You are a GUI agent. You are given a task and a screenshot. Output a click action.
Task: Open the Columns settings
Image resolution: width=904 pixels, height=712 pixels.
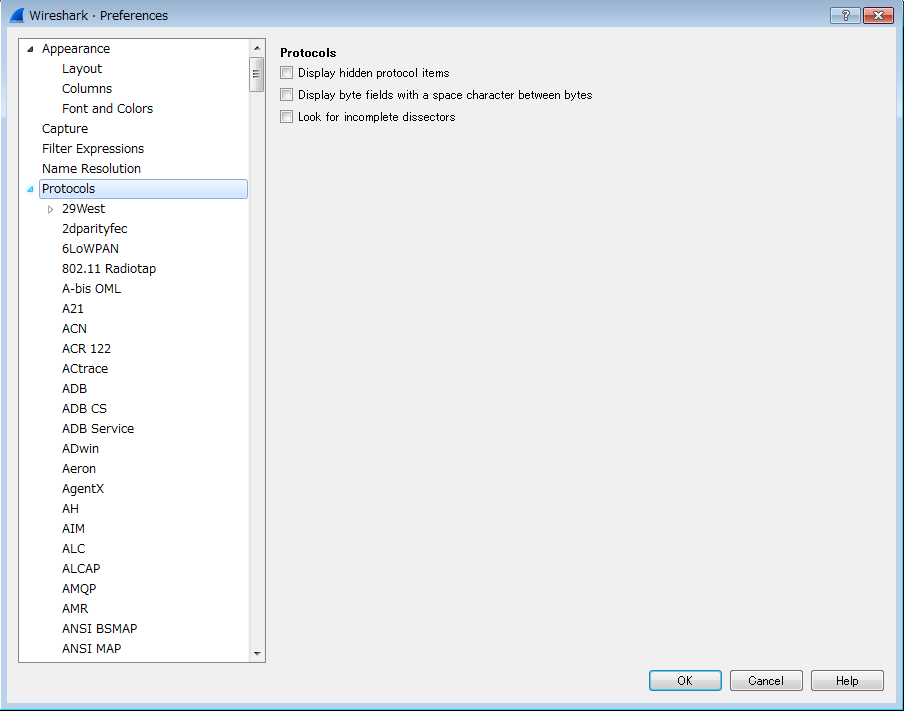[86, 88]
